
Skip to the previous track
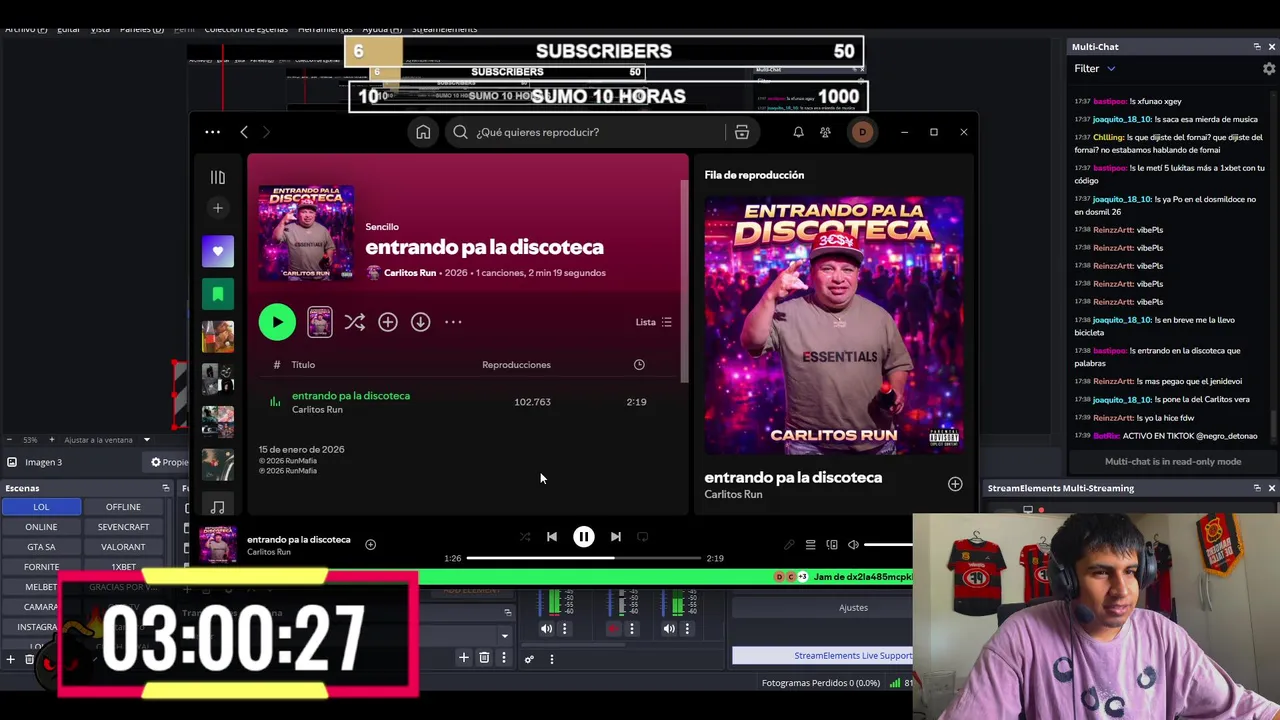point(552,537)
